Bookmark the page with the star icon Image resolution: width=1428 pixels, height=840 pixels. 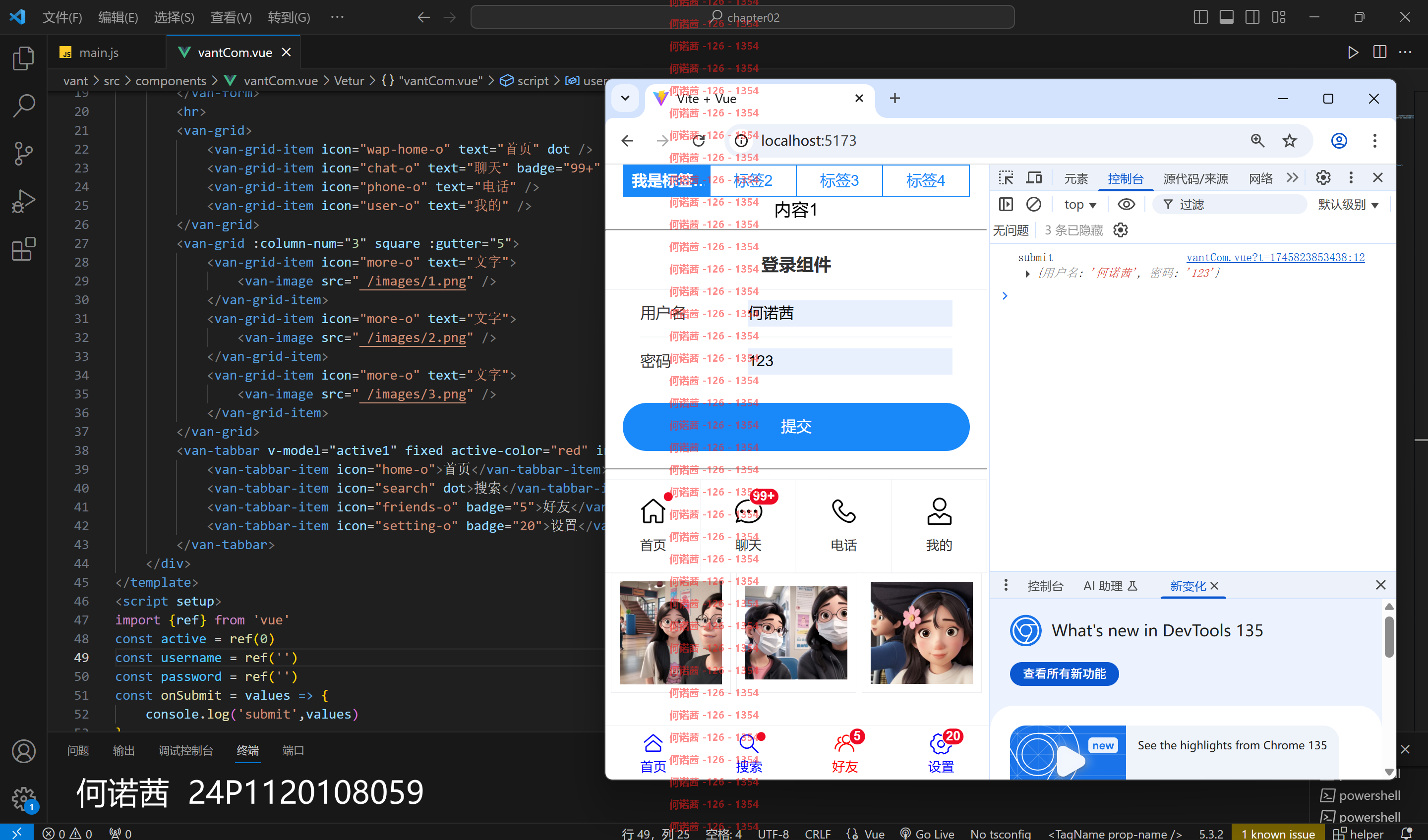(x=1290, y=140)
